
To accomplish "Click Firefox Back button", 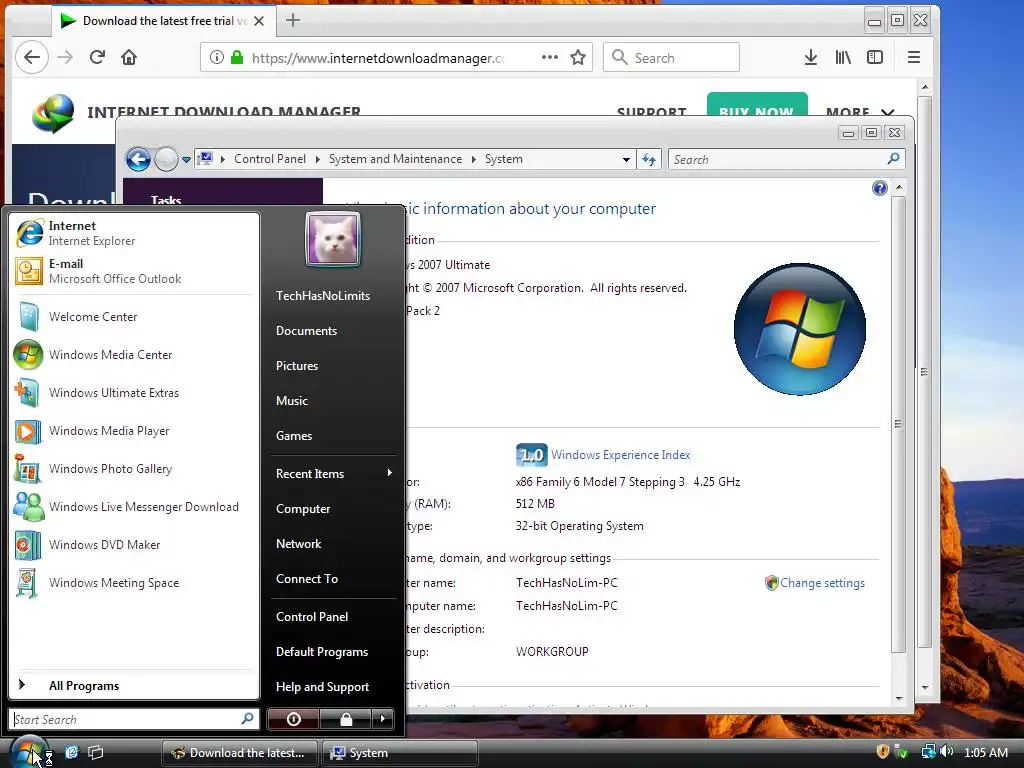I will pos(32,57).
